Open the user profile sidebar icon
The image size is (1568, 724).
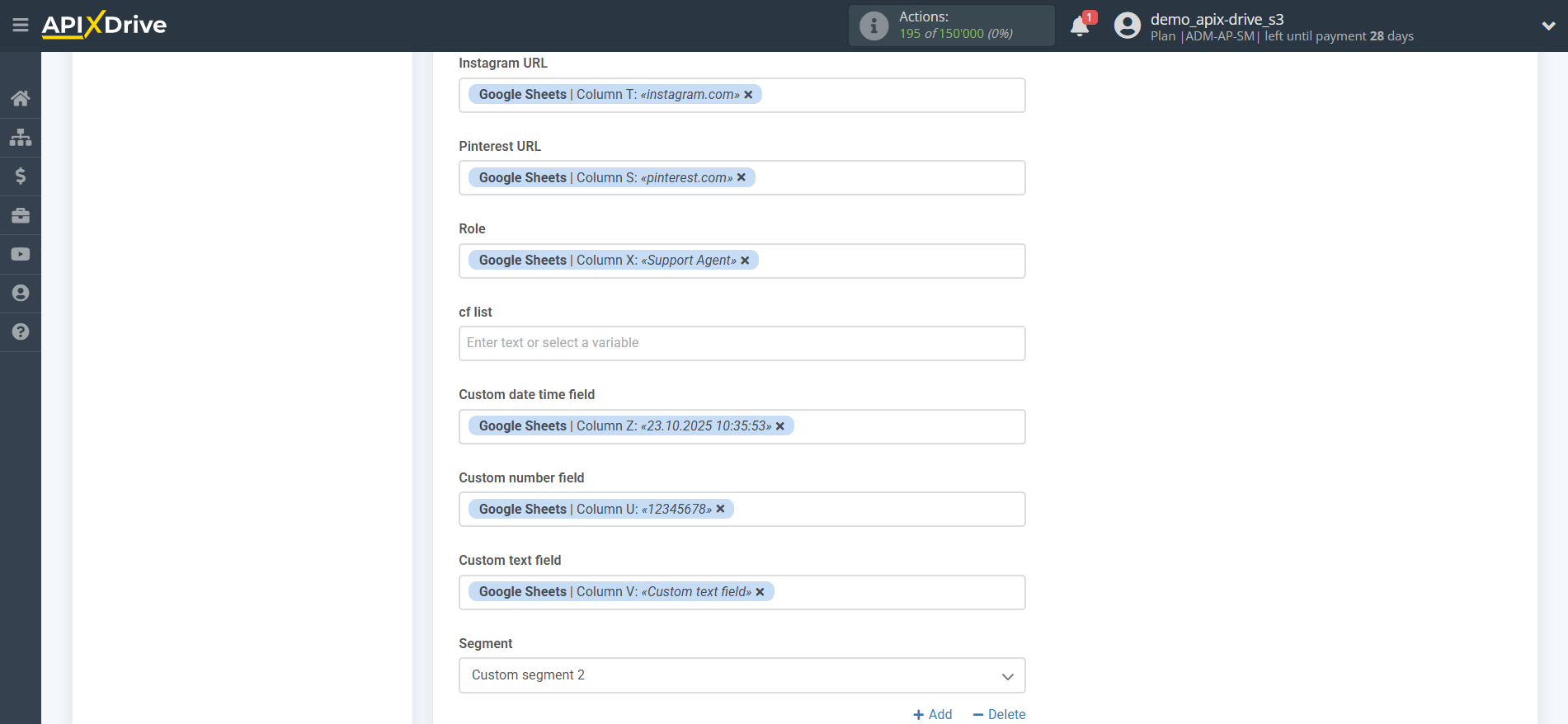coord(21,293)
